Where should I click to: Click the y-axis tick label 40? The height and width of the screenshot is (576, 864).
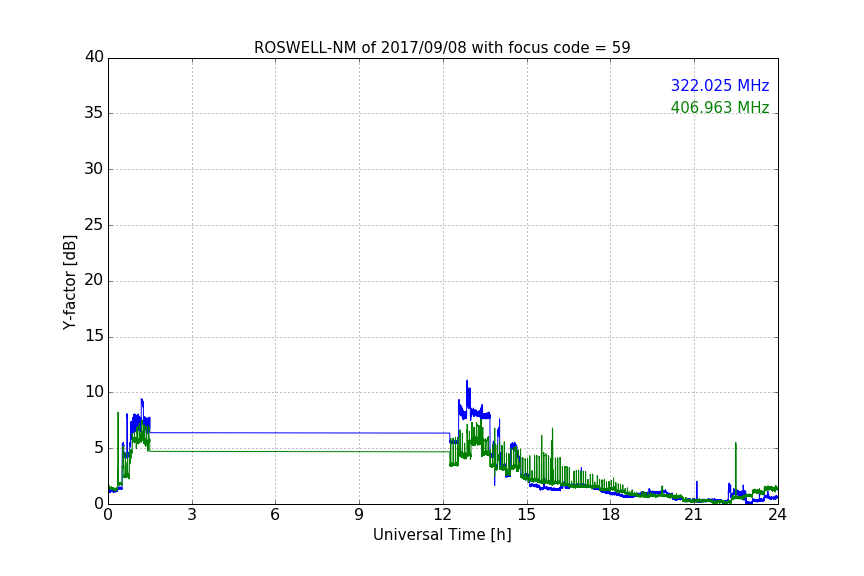click(x=94, y=57)
